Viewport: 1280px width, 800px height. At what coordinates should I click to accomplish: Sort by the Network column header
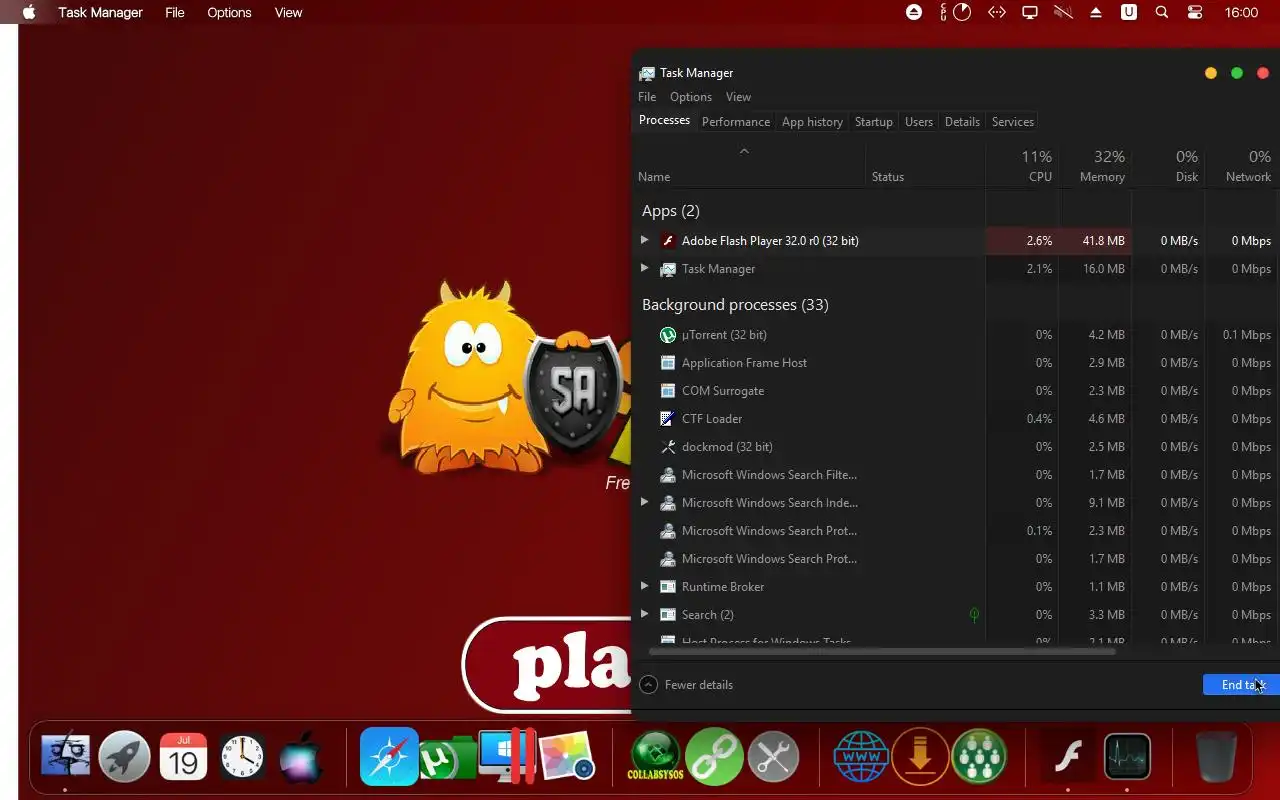[1242, 166]
